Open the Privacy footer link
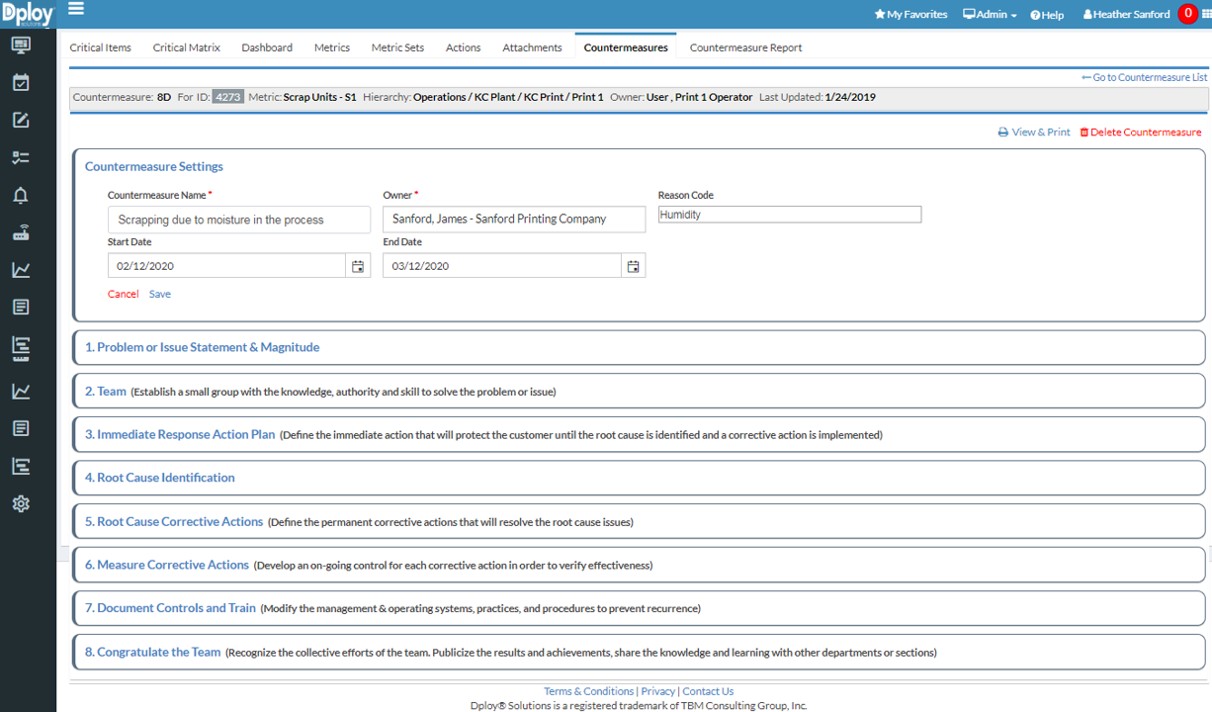Viewport: 1212px width, 712px height. tap(658, 691)
